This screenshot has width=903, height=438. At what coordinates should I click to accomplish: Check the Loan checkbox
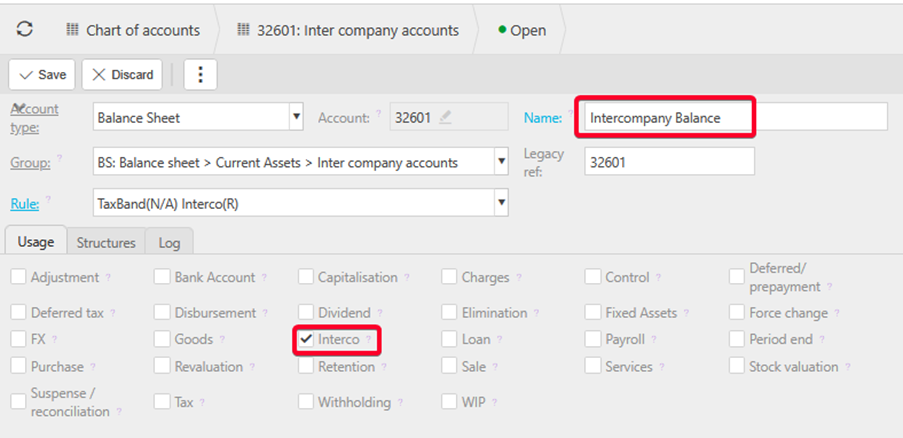coord(449,339)
